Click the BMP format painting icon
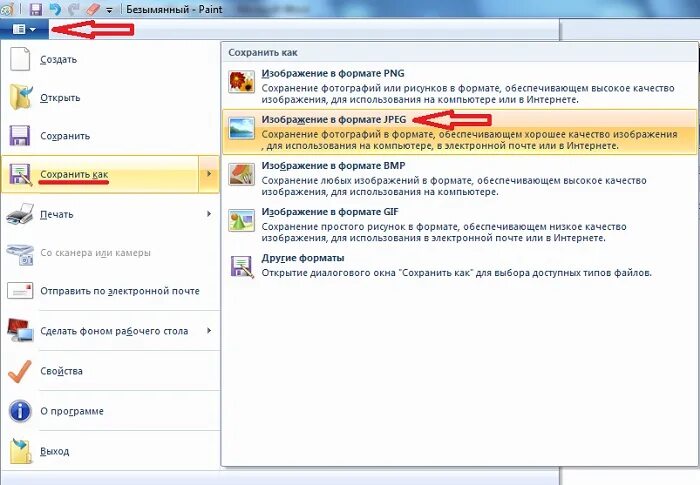The image size is (700, 485). [x=242, y=174]
